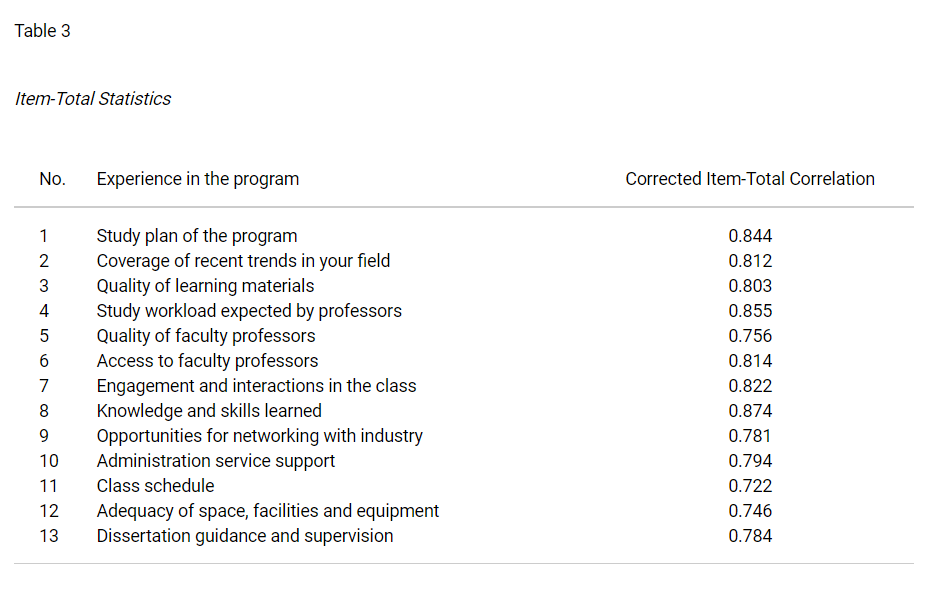Select the Item-Total Statistics title

pos(93,99)
